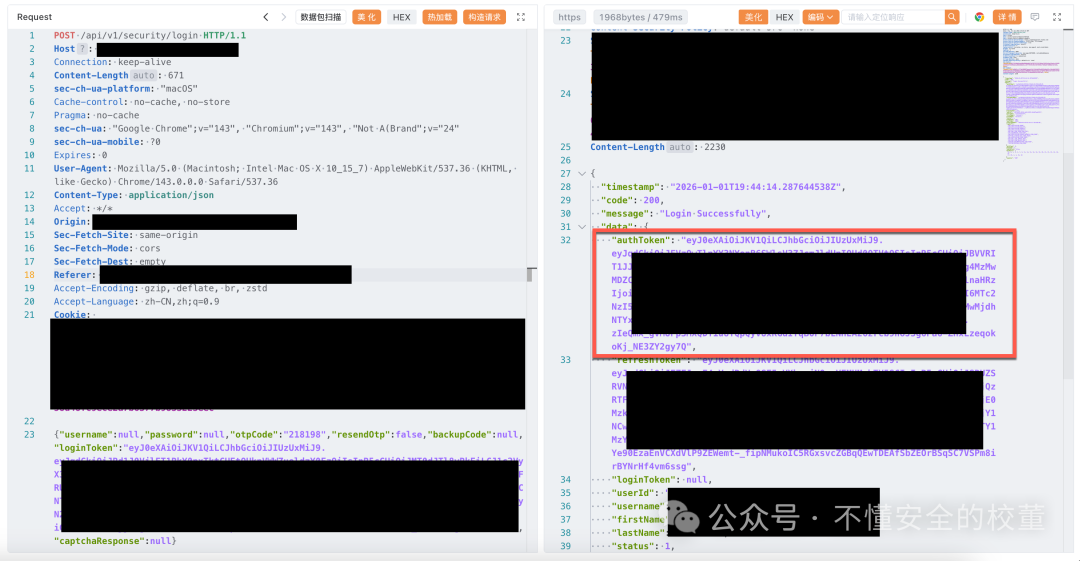The image size is (1080, 561).
Task: Click the 构造请求 button
Action: coord(484,17)
